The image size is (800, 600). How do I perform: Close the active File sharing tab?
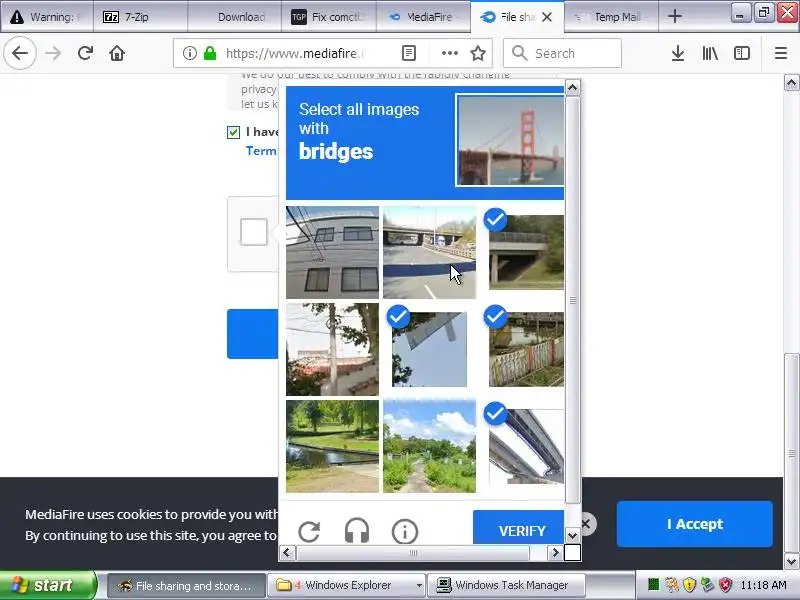pos(547,17)
